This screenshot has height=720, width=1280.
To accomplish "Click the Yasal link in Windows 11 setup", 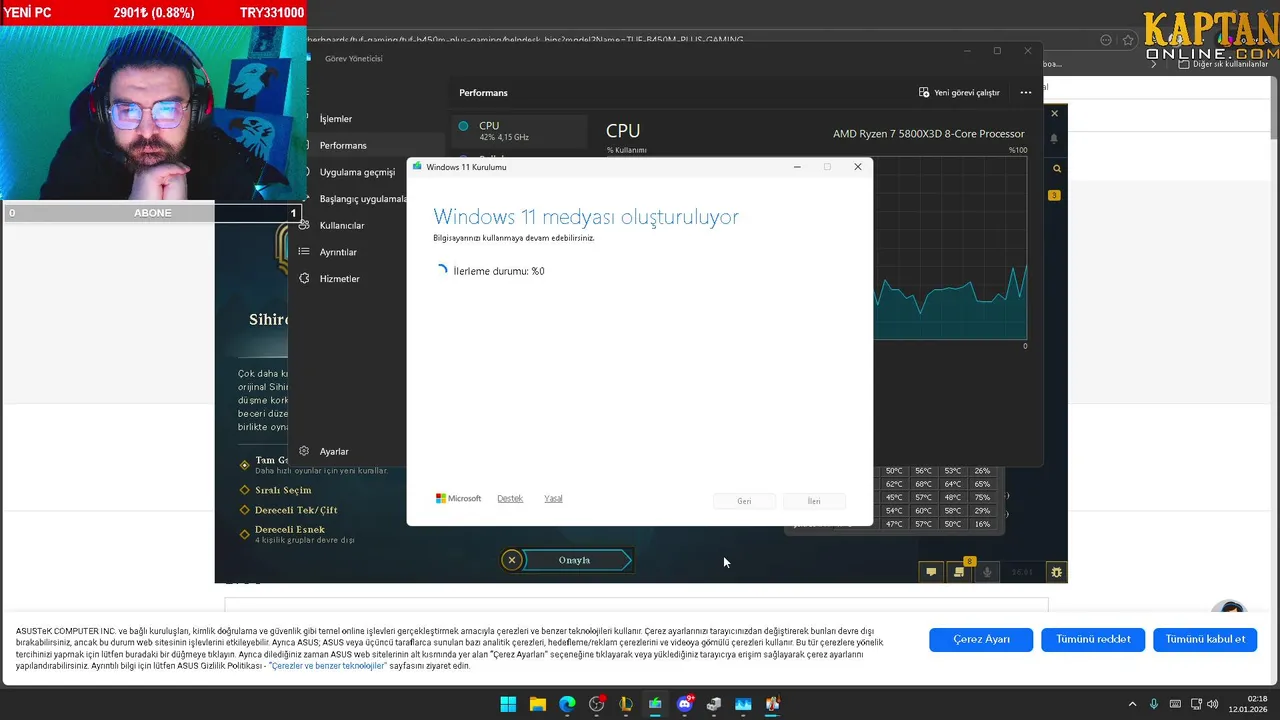I will pos(553,499).
